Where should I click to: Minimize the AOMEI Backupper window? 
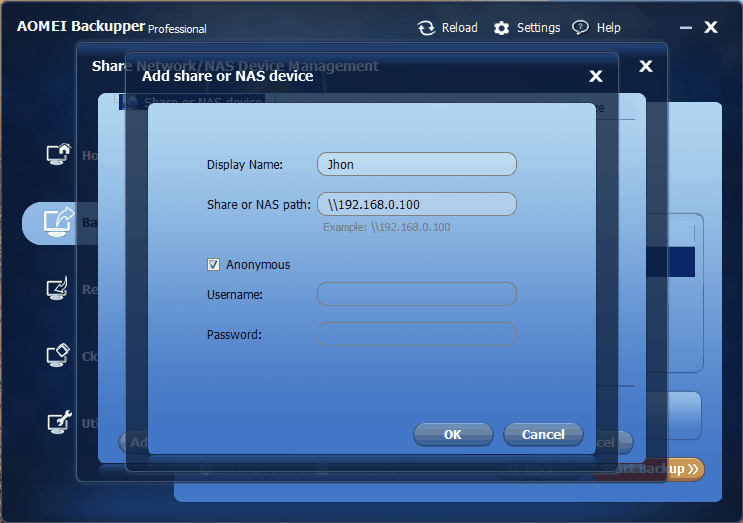click(x=686, y=28)
